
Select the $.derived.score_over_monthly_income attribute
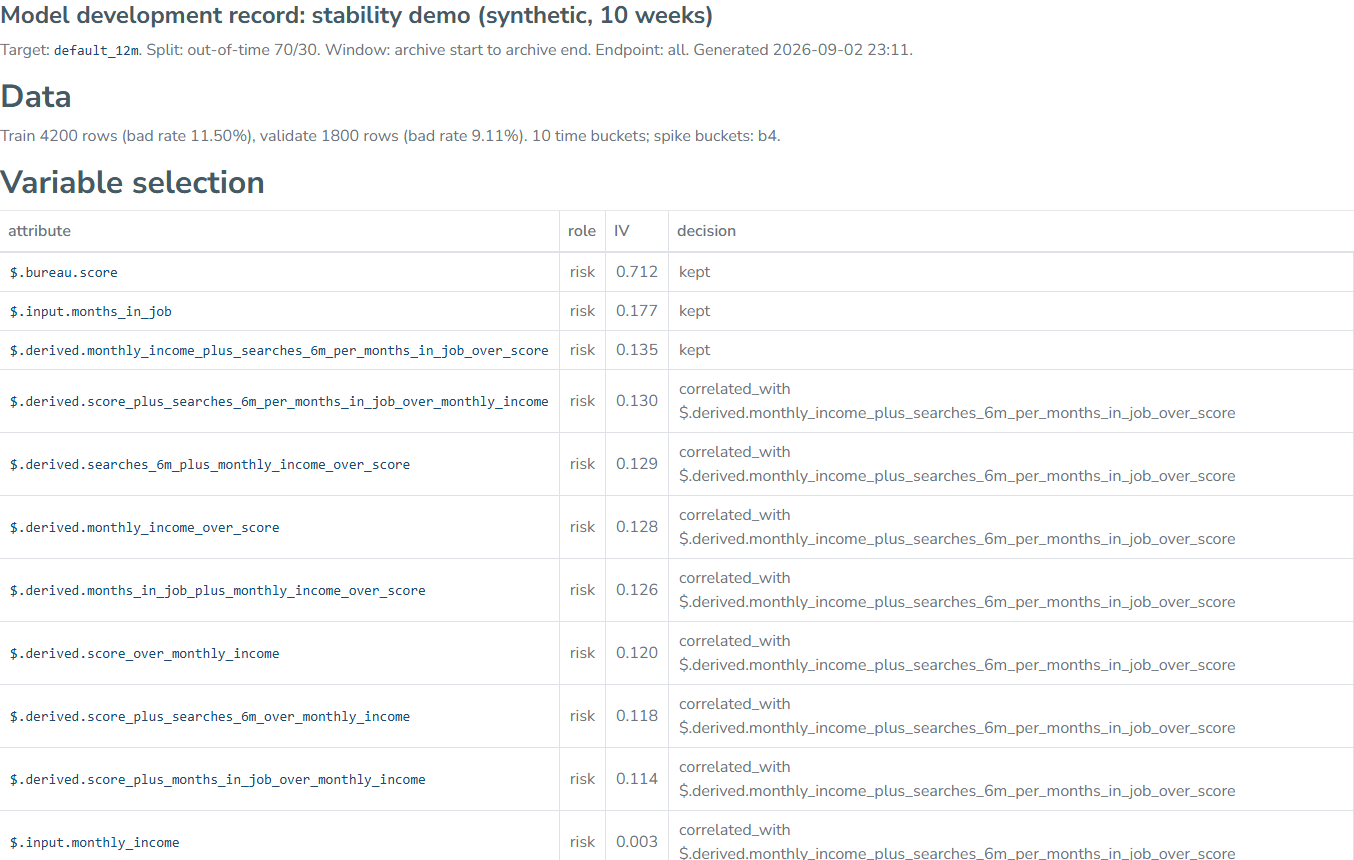[145, 653]
